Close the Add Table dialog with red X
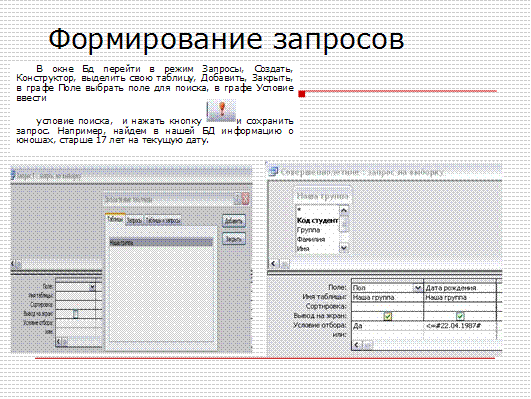Image resolution: width=531 pixels, height=399 pixels. 246,199
